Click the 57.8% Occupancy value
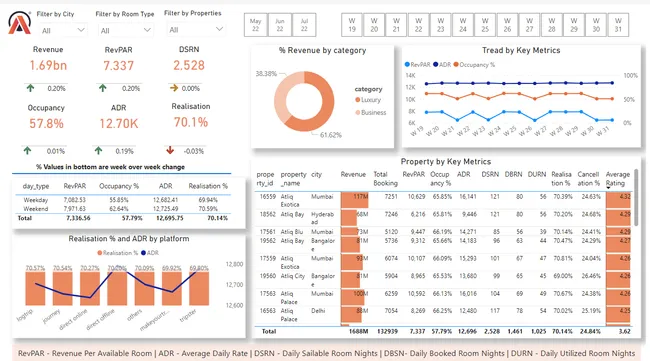The width and height of the screenshot is (650, 361). coord(46,124)
